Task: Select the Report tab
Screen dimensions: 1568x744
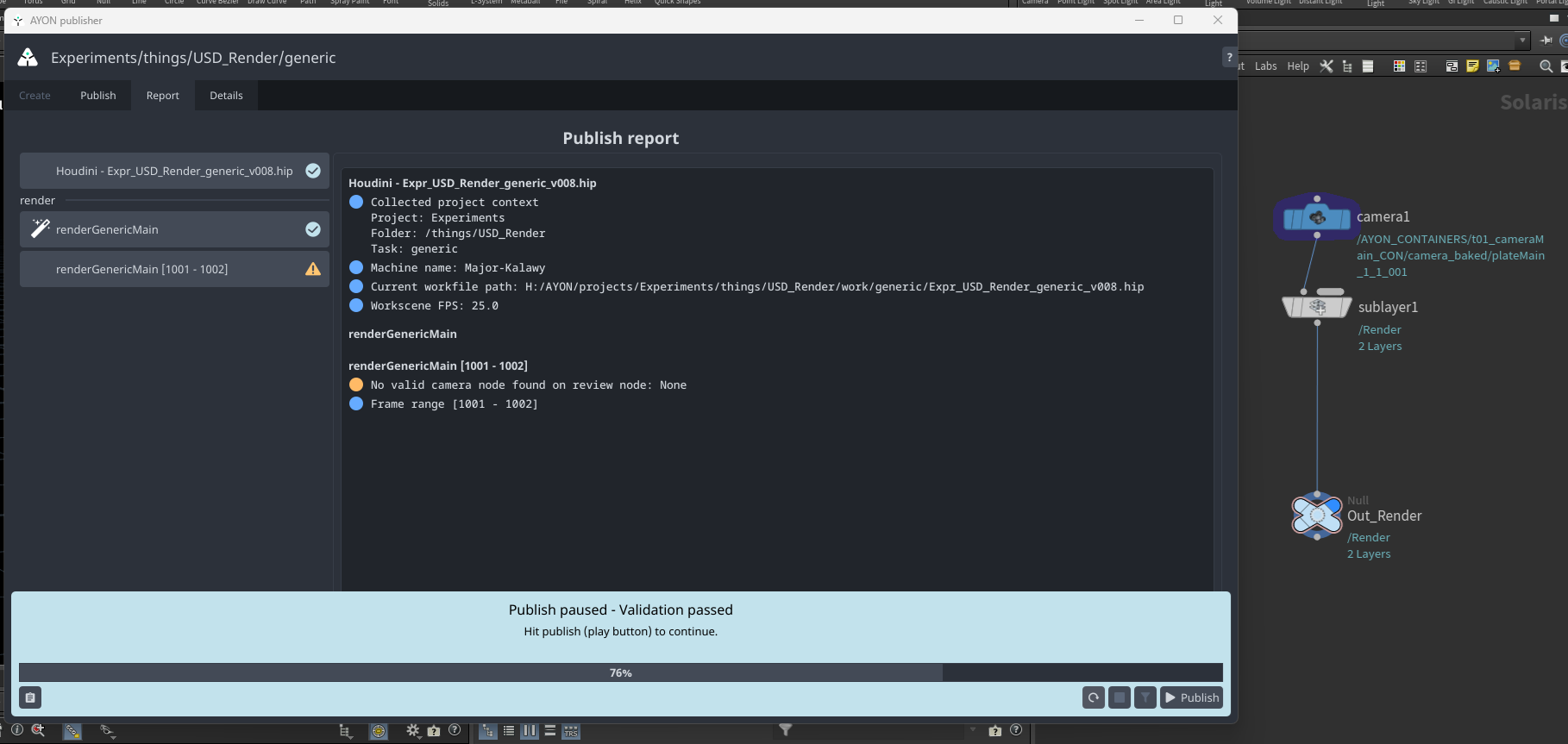Action: [x=163, y=96]
